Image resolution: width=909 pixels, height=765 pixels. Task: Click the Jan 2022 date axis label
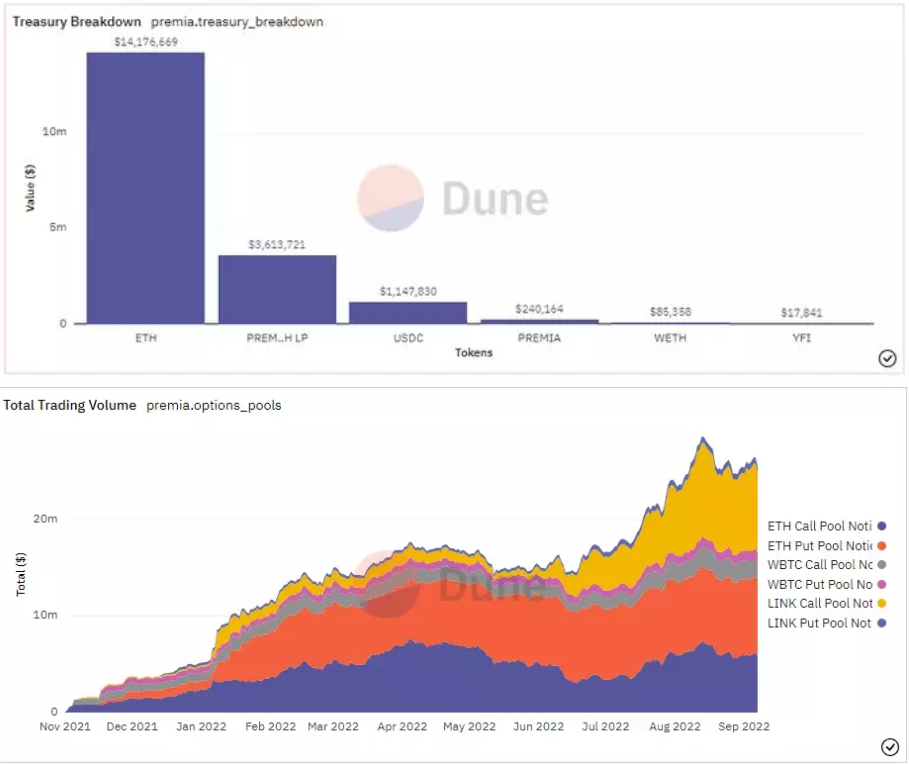coord(201,726)
